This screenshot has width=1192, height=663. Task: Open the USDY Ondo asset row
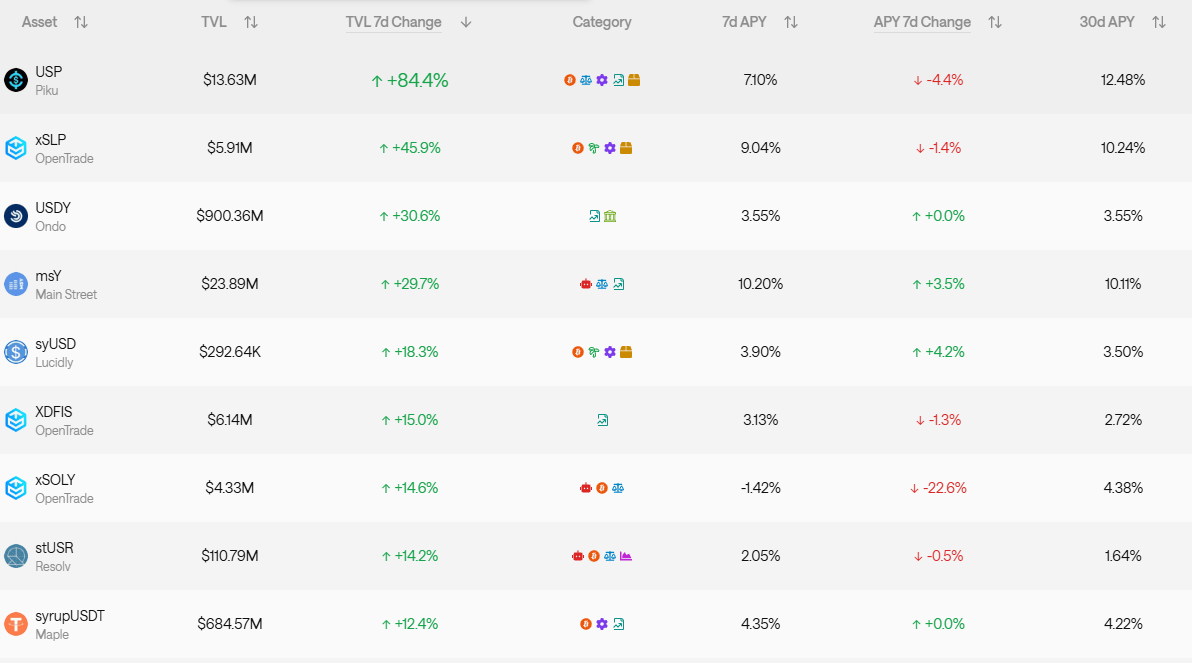click(596, 216)
